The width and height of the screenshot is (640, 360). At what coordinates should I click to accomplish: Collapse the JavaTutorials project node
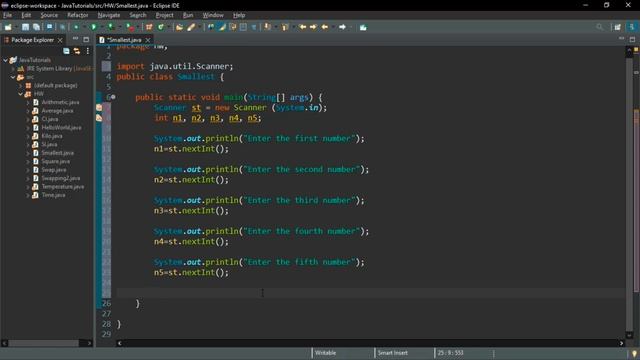[5, 60]
